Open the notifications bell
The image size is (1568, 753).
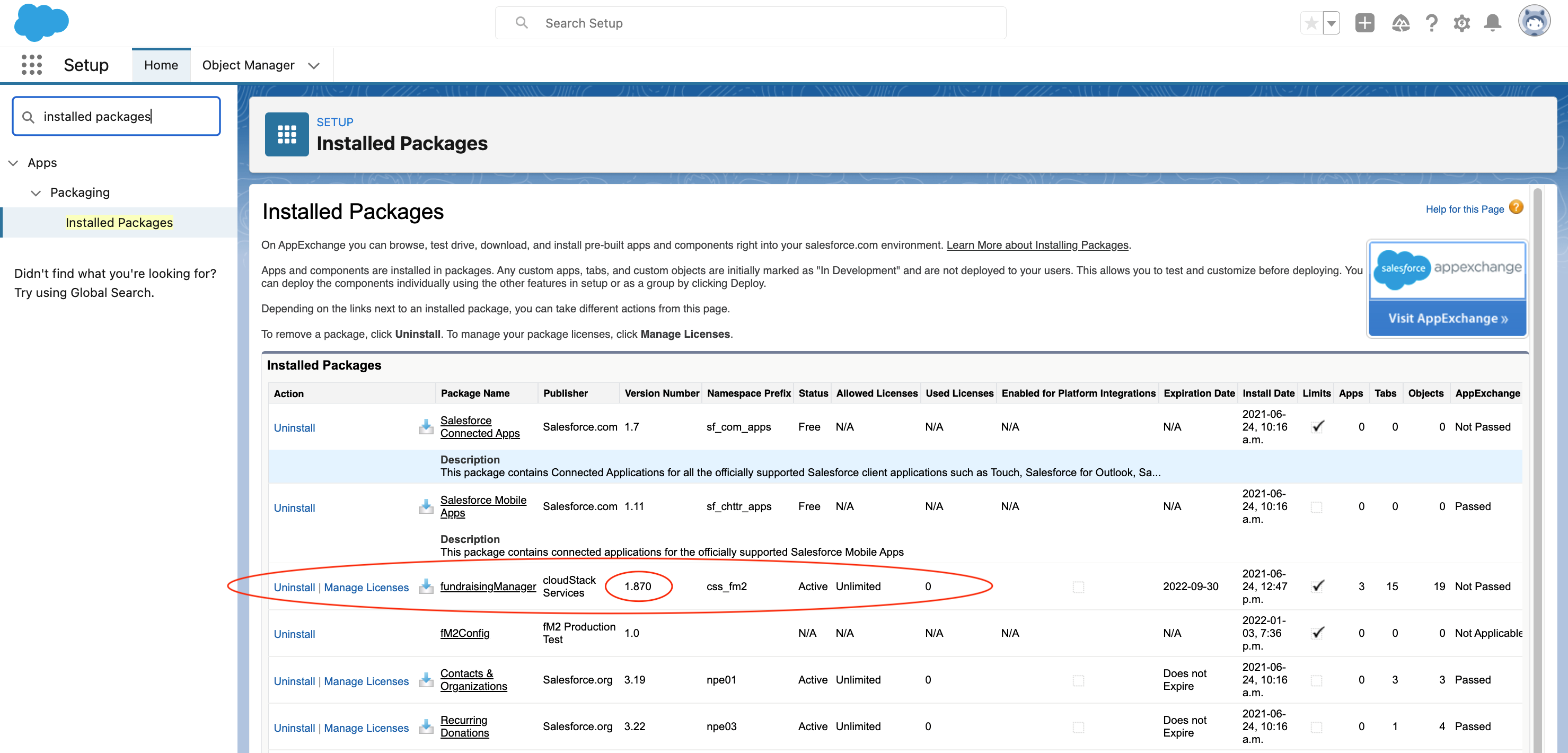pyautogui.click(x=1492, y=23)
